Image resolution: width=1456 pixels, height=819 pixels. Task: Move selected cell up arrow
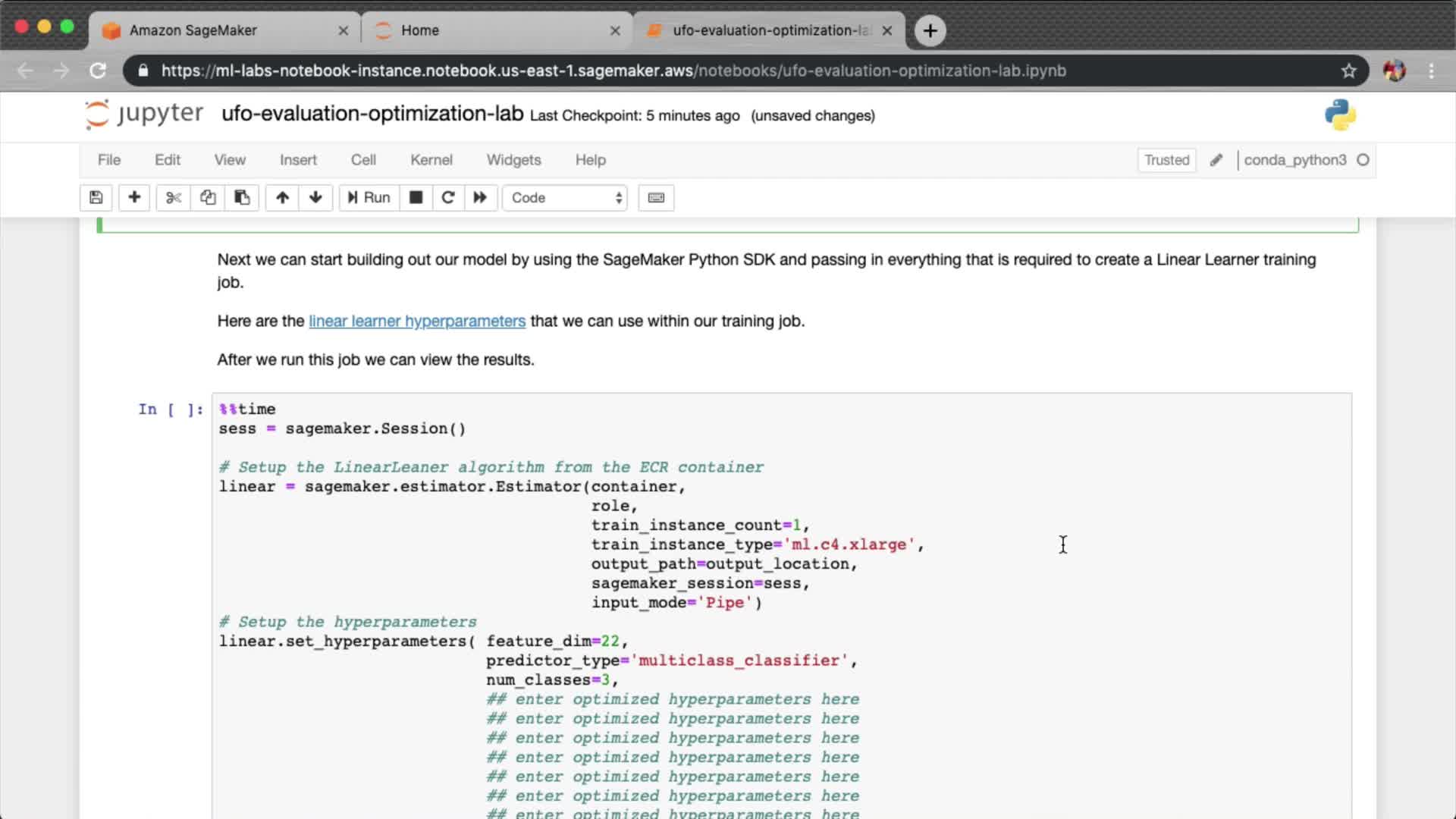coord(282,198)
